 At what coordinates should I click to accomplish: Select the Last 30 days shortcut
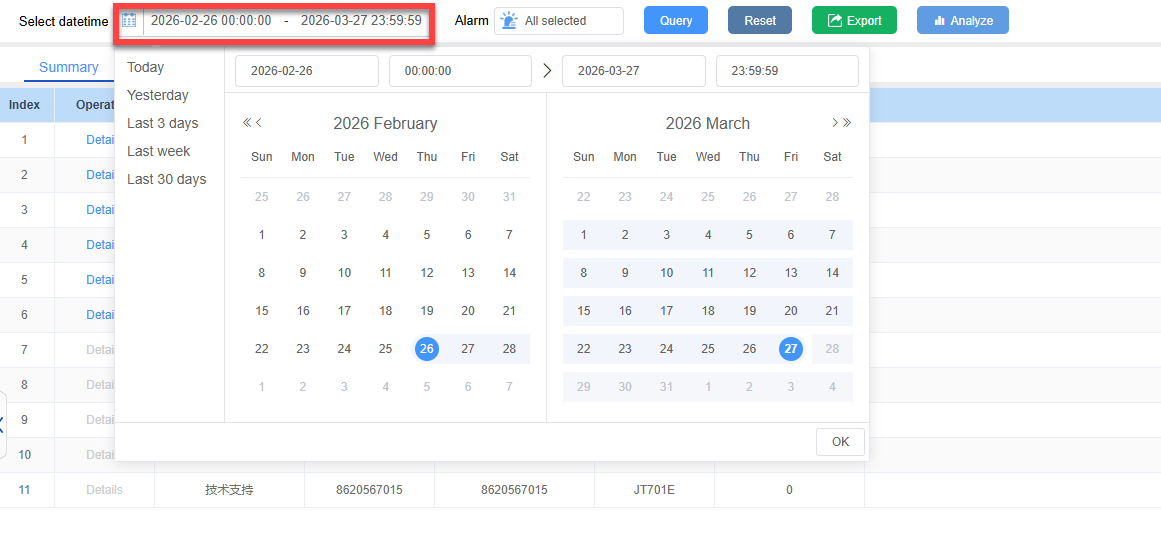(x=166, y=179)
